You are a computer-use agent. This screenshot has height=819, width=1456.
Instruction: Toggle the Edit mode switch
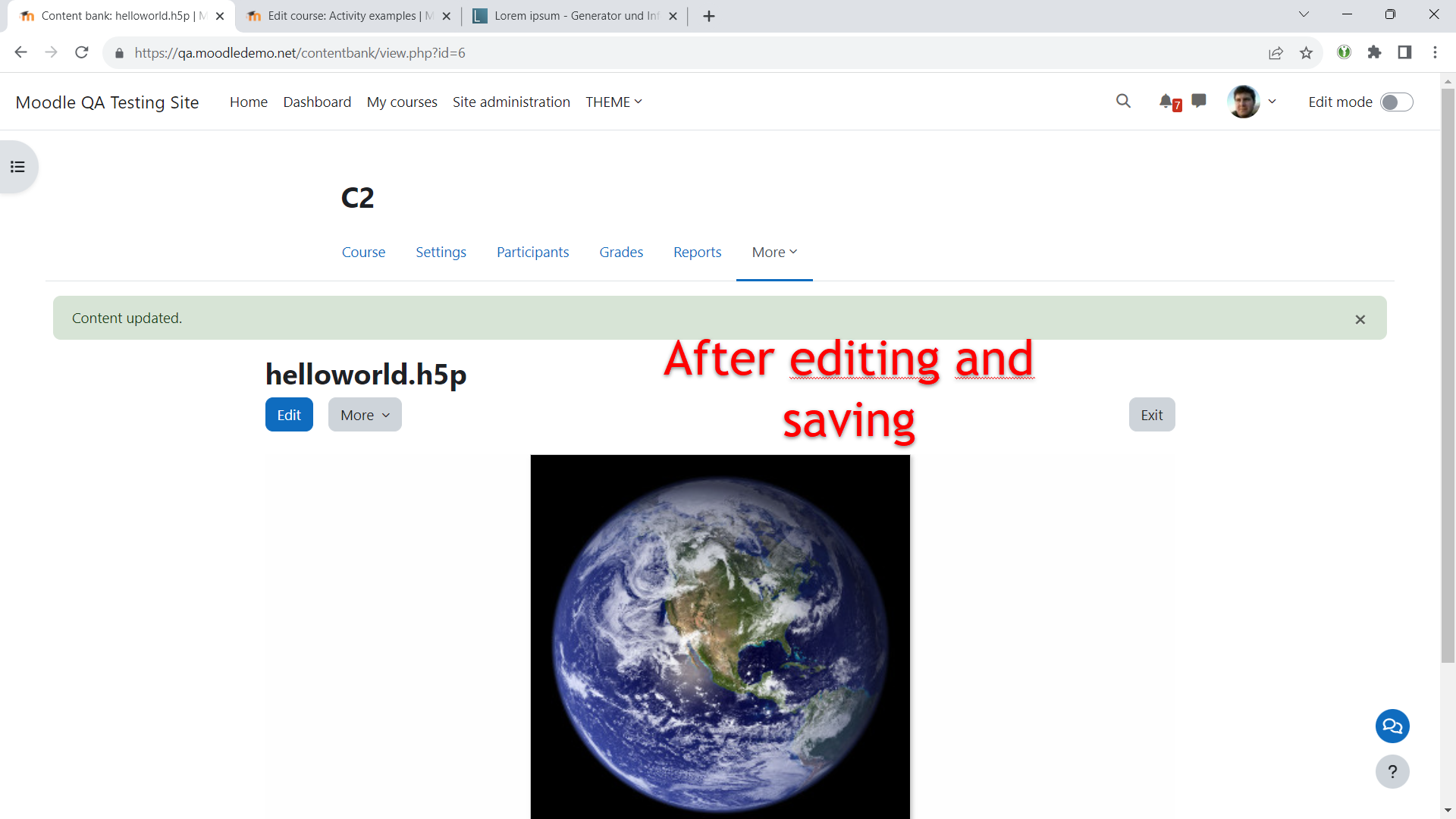(x=1396, y=102)
